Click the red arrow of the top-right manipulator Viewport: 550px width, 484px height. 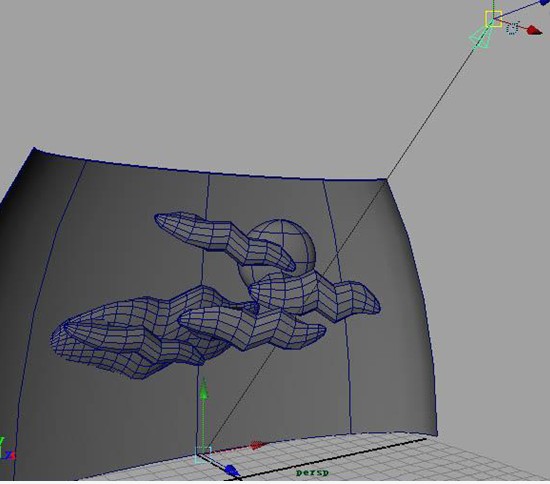[x=535, y=30]
